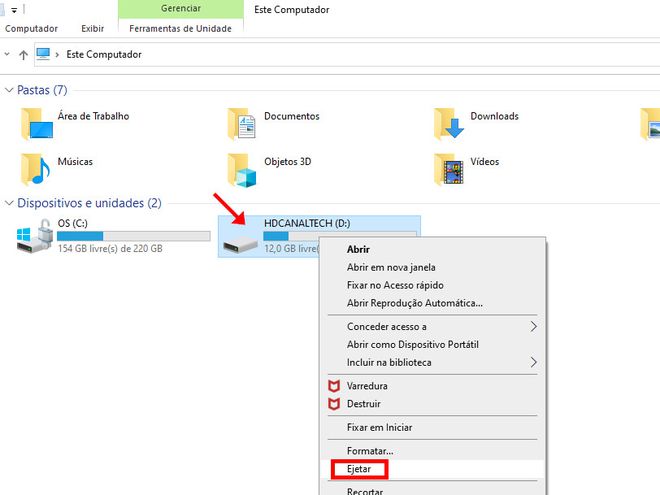Click the Pastas (7) group heading

pyautogui.click(x=42, y=90)
